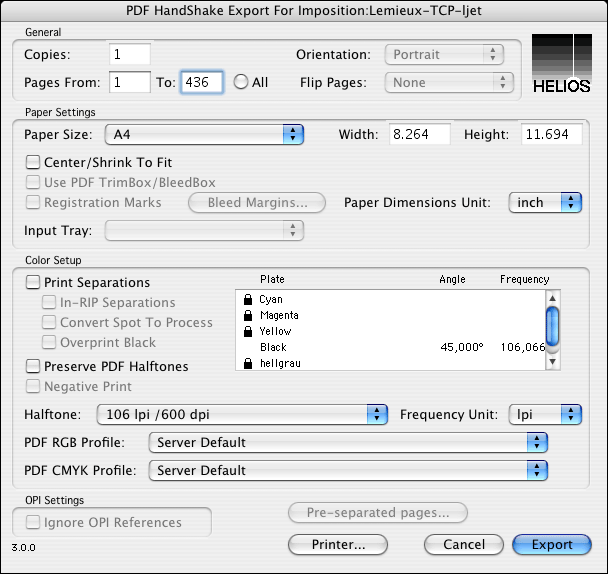This screenshot has width=608, height=574.
Task: Click the Pages To field showing 436
Action: click(202, 82)
